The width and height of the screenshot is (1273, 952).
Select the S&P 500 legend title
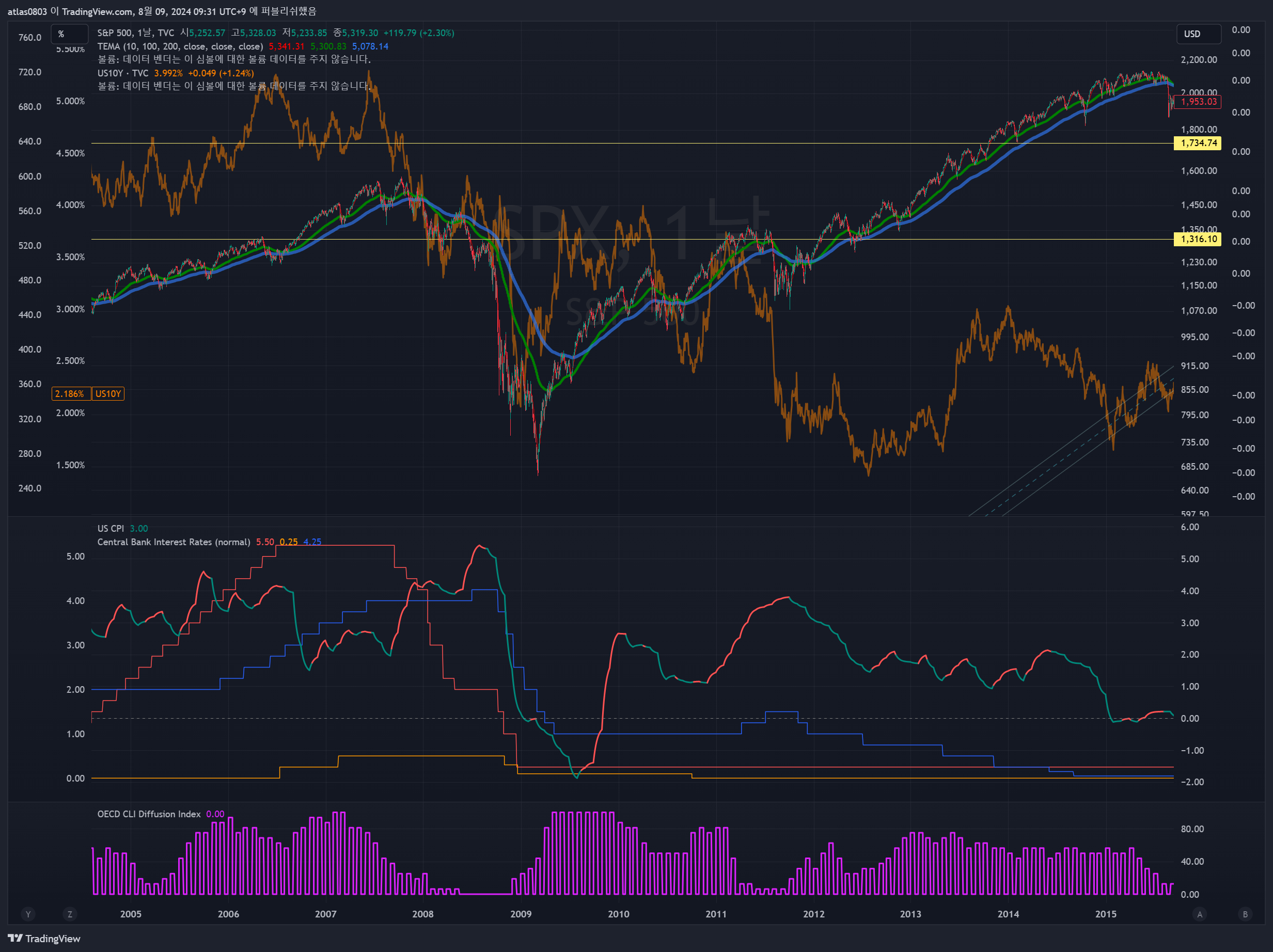click(x=136, y=33)
